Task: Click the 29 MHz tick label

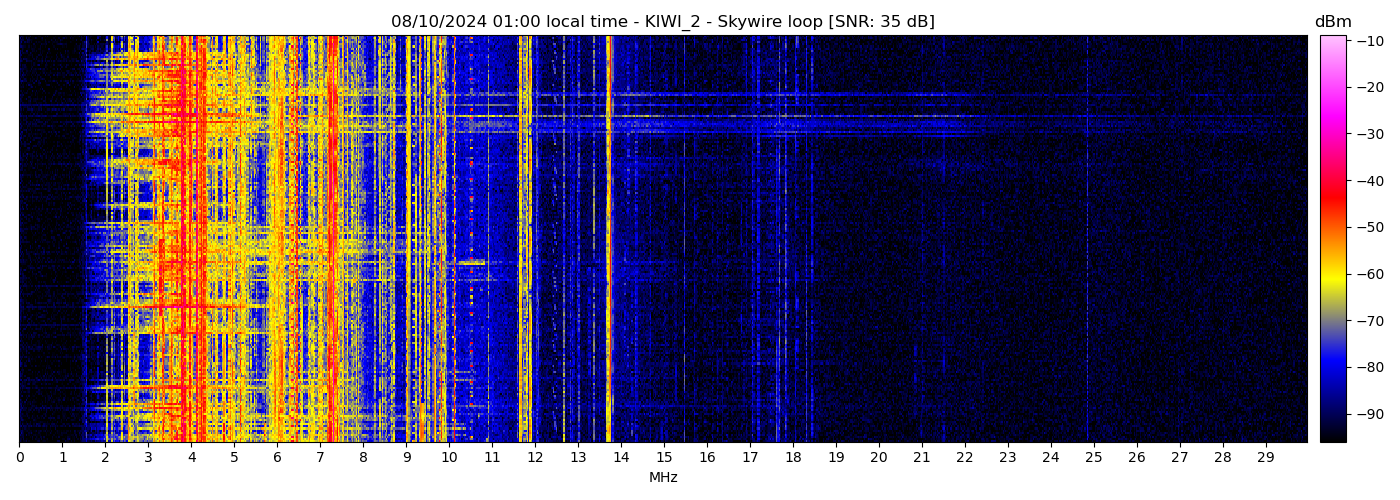Action: 1266,458
